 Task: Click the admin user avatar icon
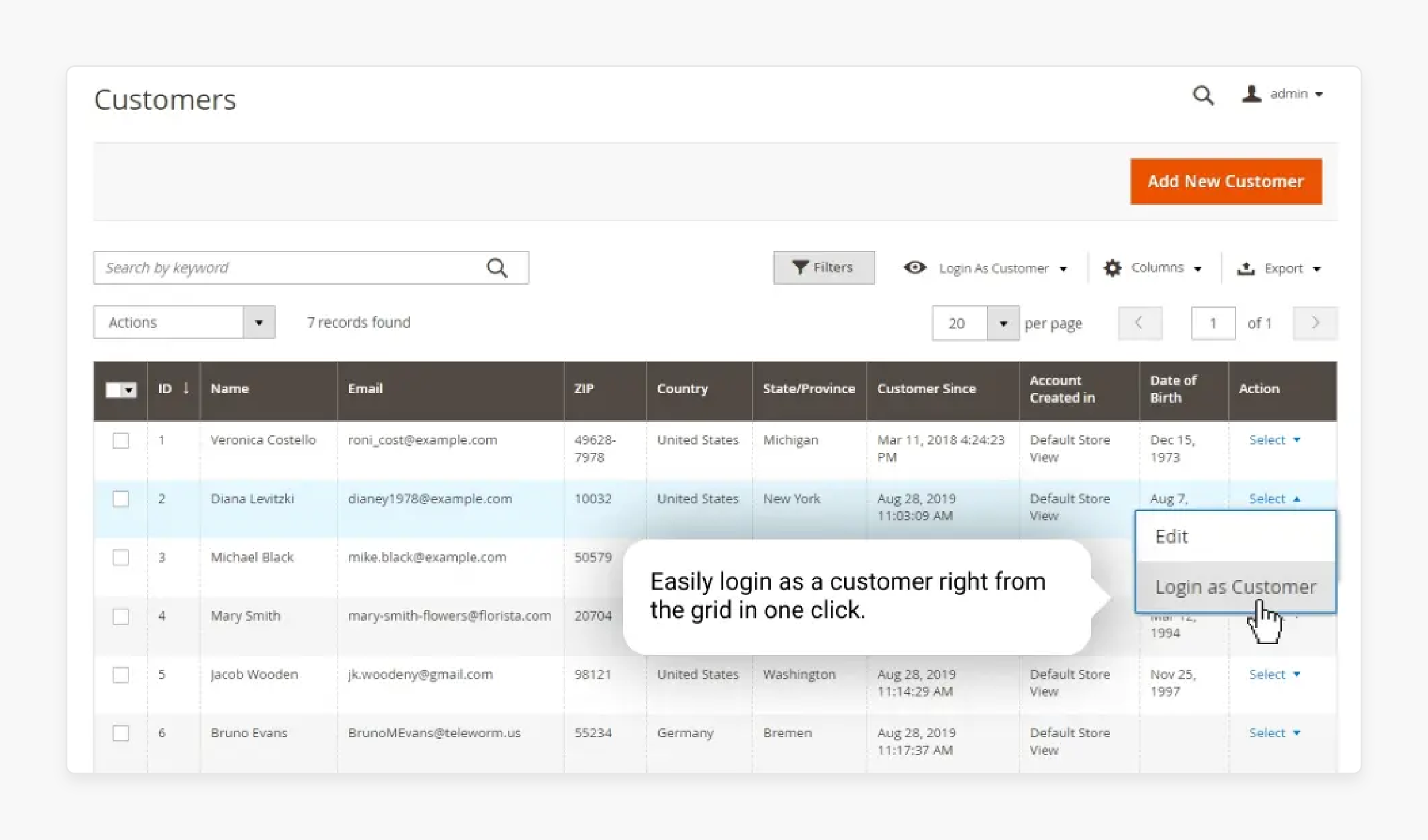point(1251,94)
